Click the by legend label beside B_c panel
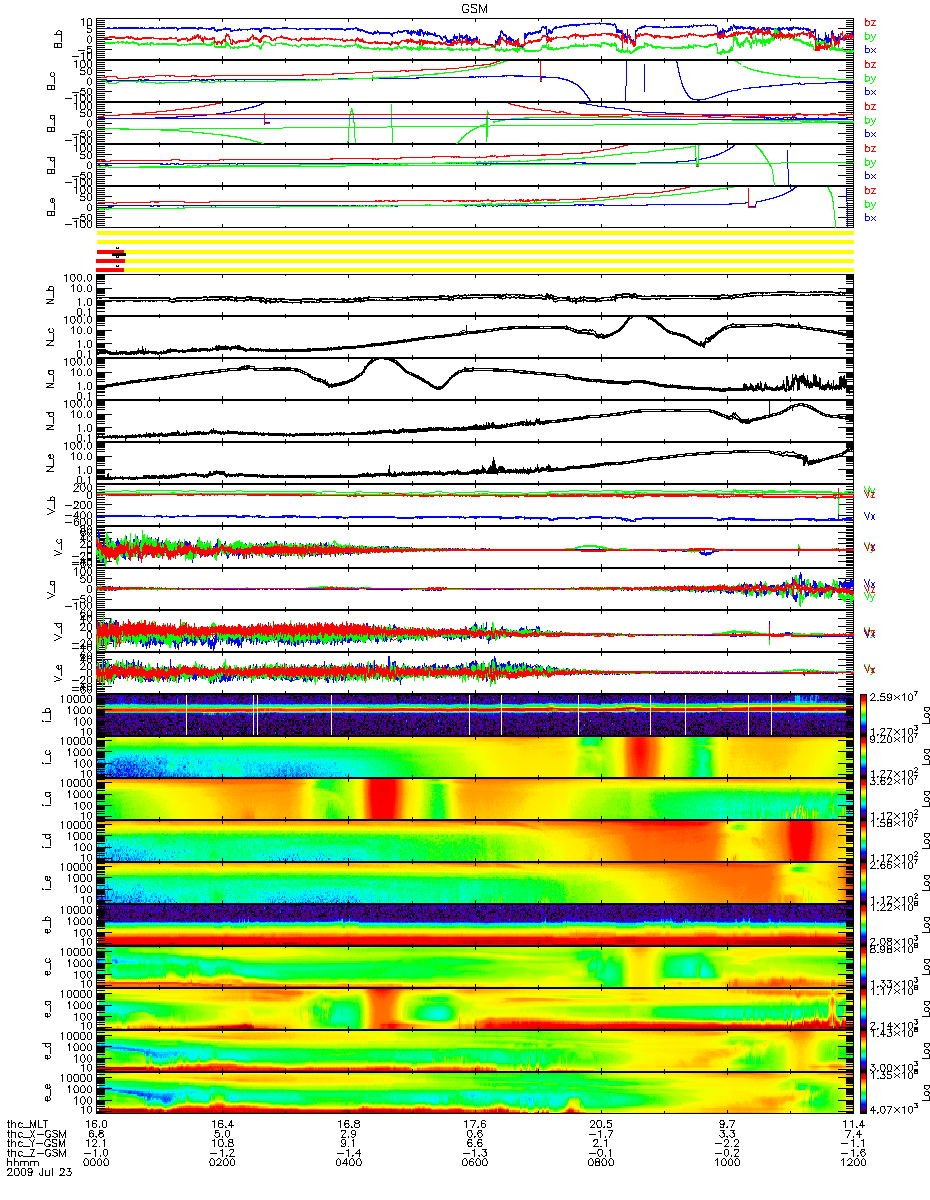 tap(869, 78)
